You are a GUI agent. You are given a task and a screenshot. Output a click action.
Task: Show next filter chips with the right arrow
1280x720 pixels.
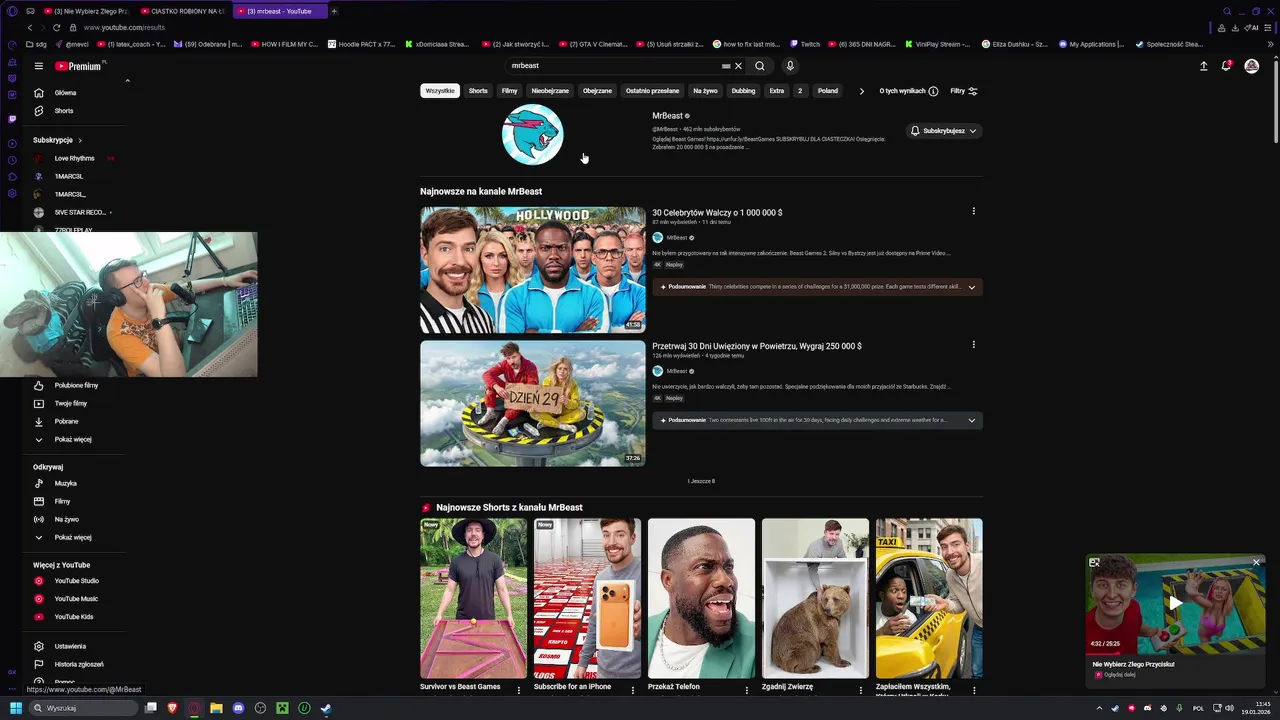(x=862, y=91)
